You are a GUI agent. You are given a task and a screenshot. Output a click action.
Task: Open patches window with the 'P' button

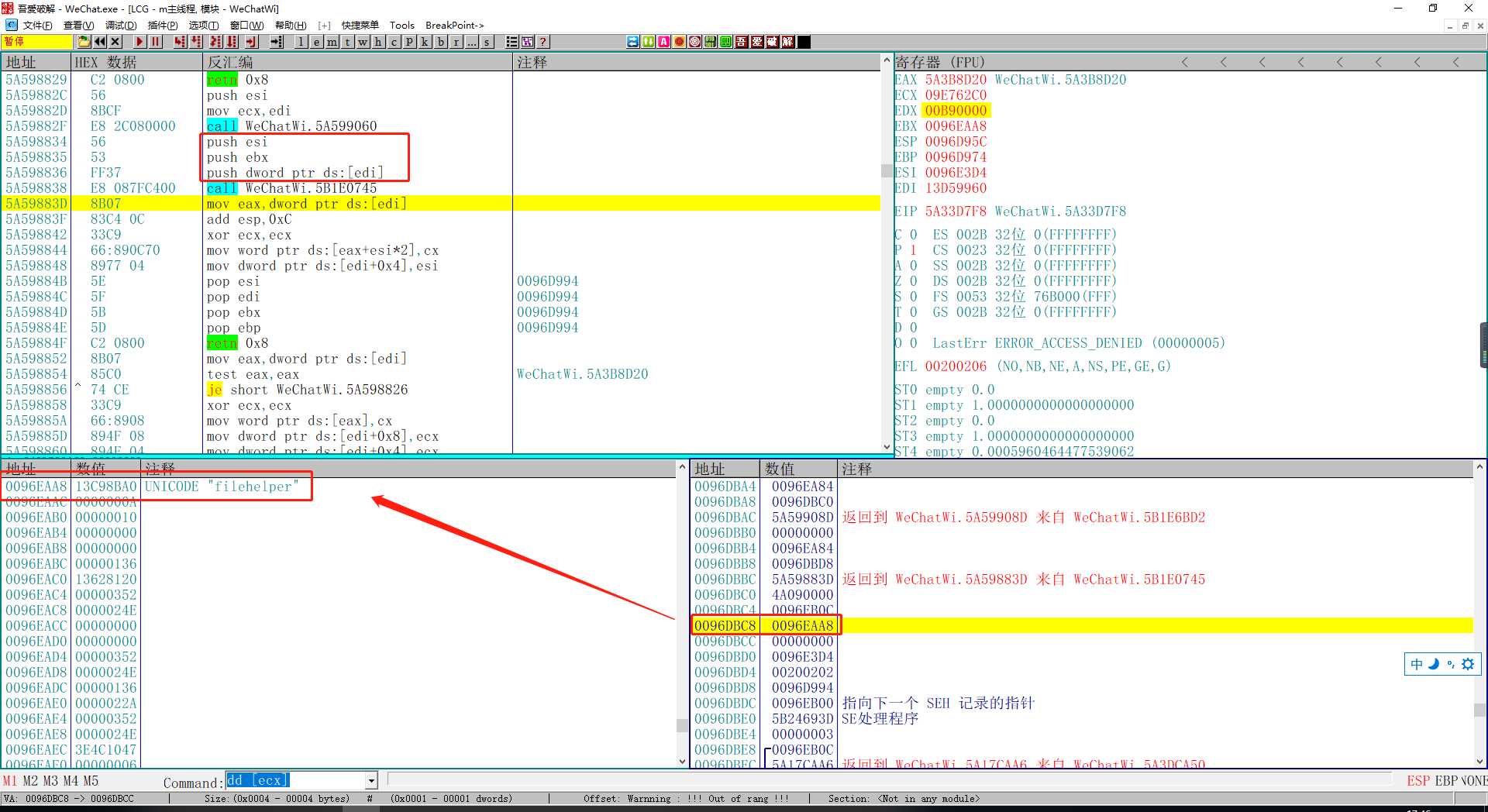tap(410, 42)
